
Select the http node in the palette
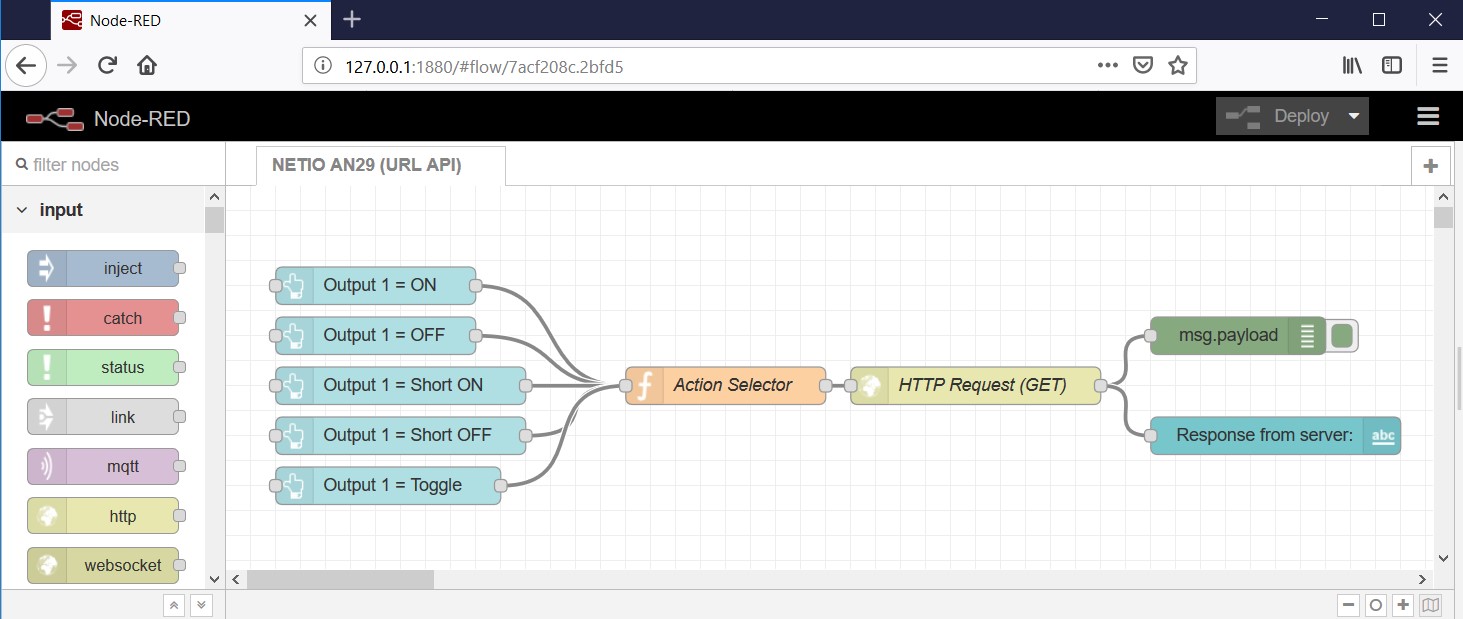click(104, 516)
